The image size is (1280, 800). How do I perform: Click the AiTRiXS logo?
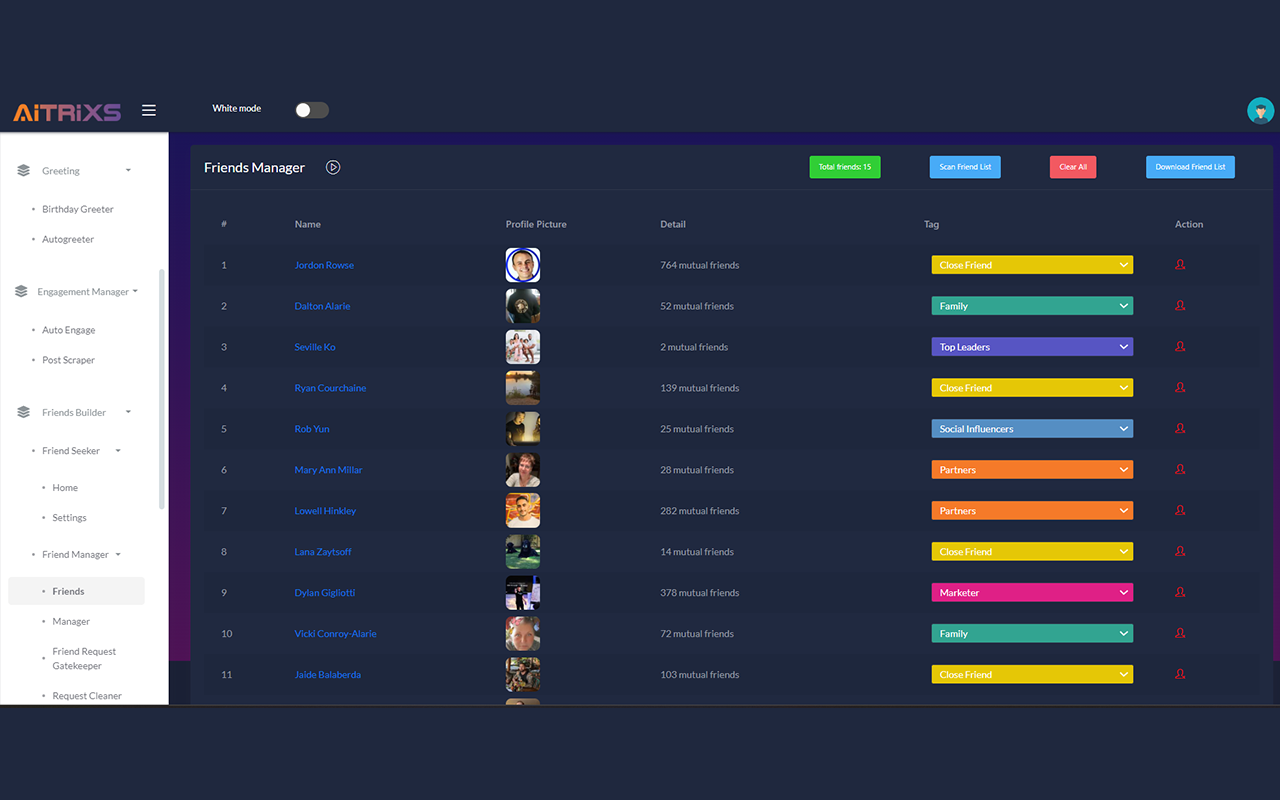pos(67,112)
